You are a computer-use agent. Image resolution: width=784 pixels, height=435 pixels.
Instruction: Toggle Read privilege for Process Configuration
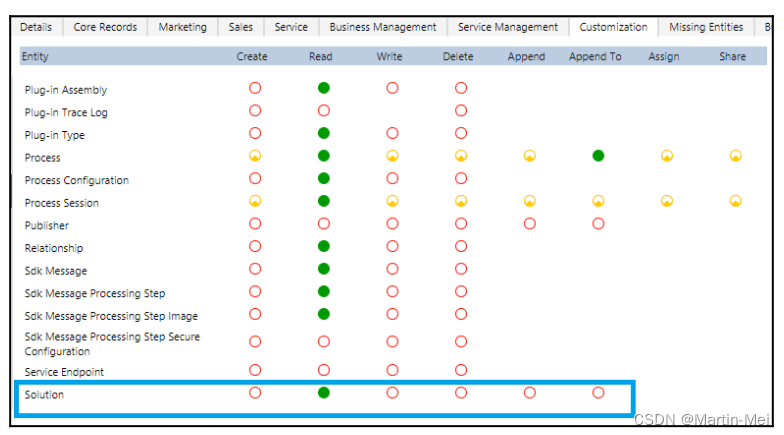pyautogui.click(x=324, y=178)
